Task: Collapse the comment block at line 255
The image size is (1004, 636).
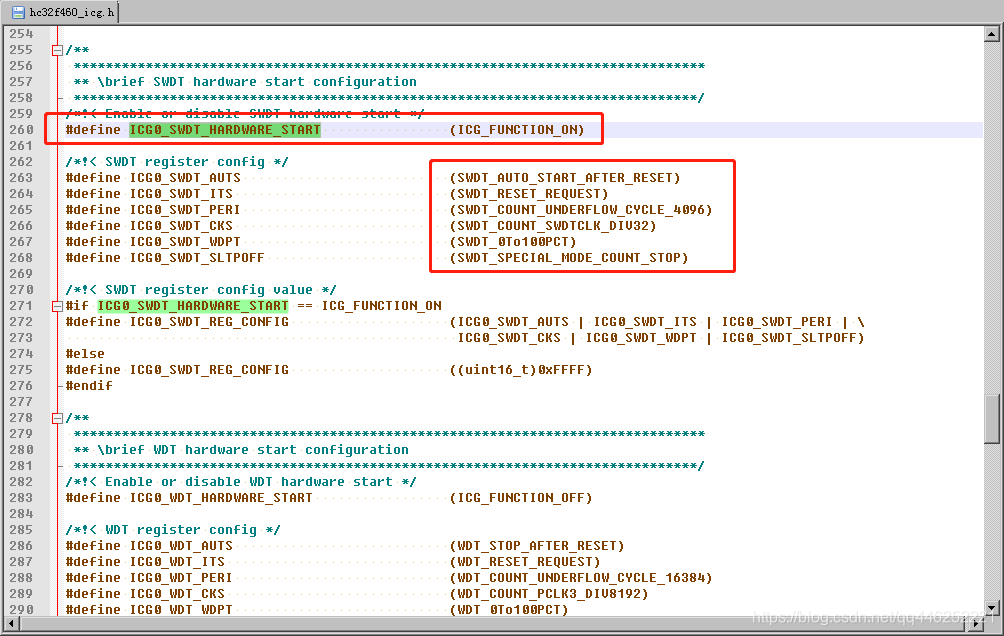Action: 57,50
